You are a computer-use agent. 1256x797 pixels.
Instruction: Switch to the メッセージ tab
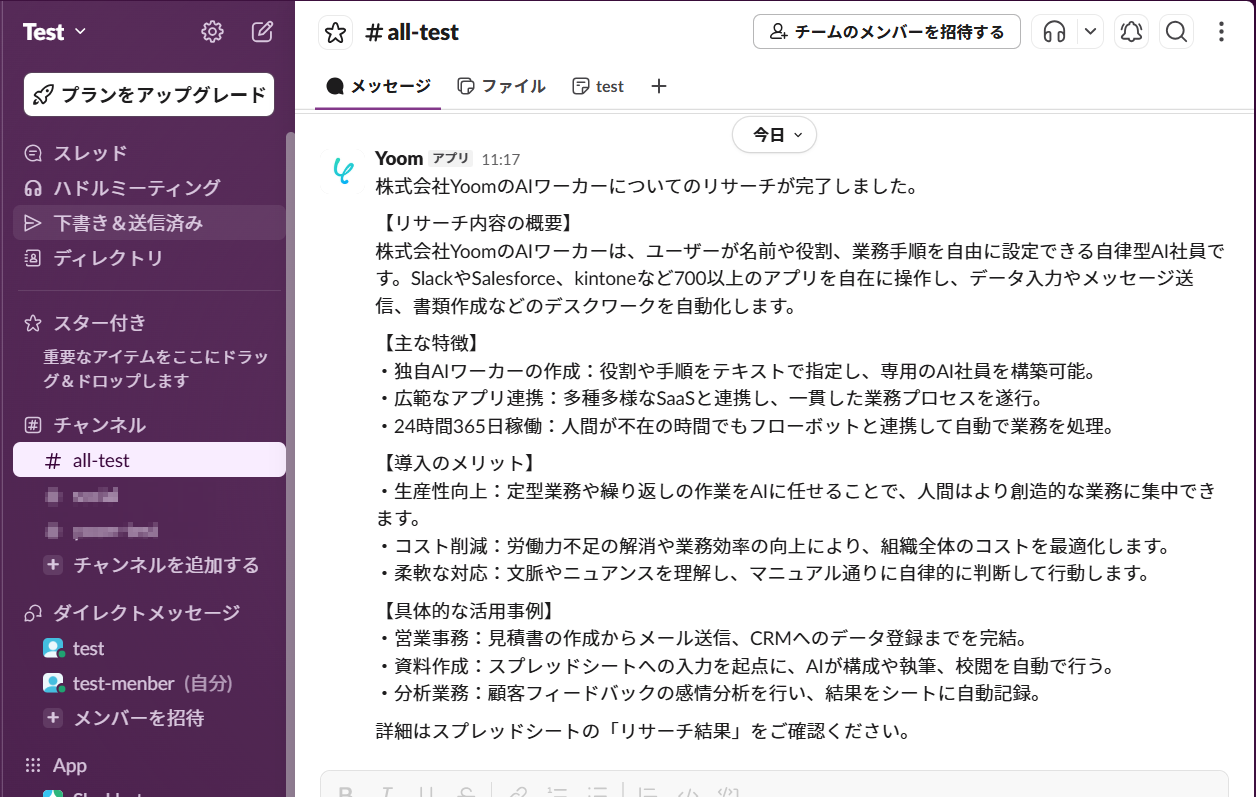[x=379, y=86]
